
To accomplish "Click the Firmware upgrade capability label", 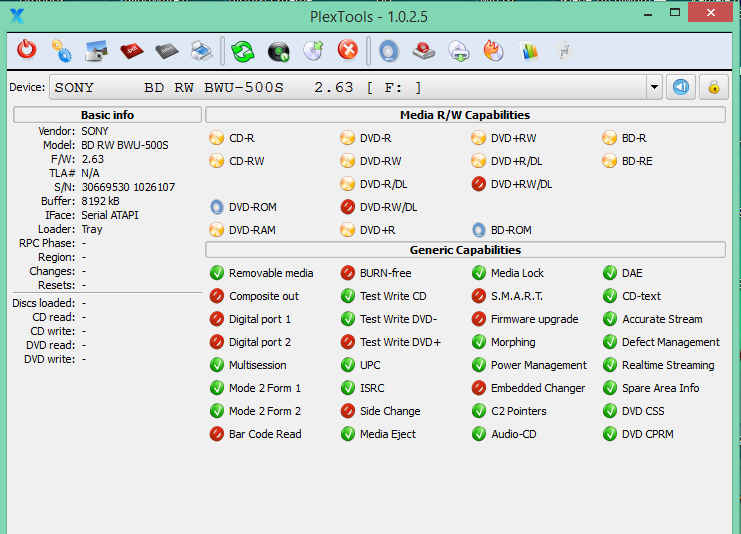I will 534,319.
